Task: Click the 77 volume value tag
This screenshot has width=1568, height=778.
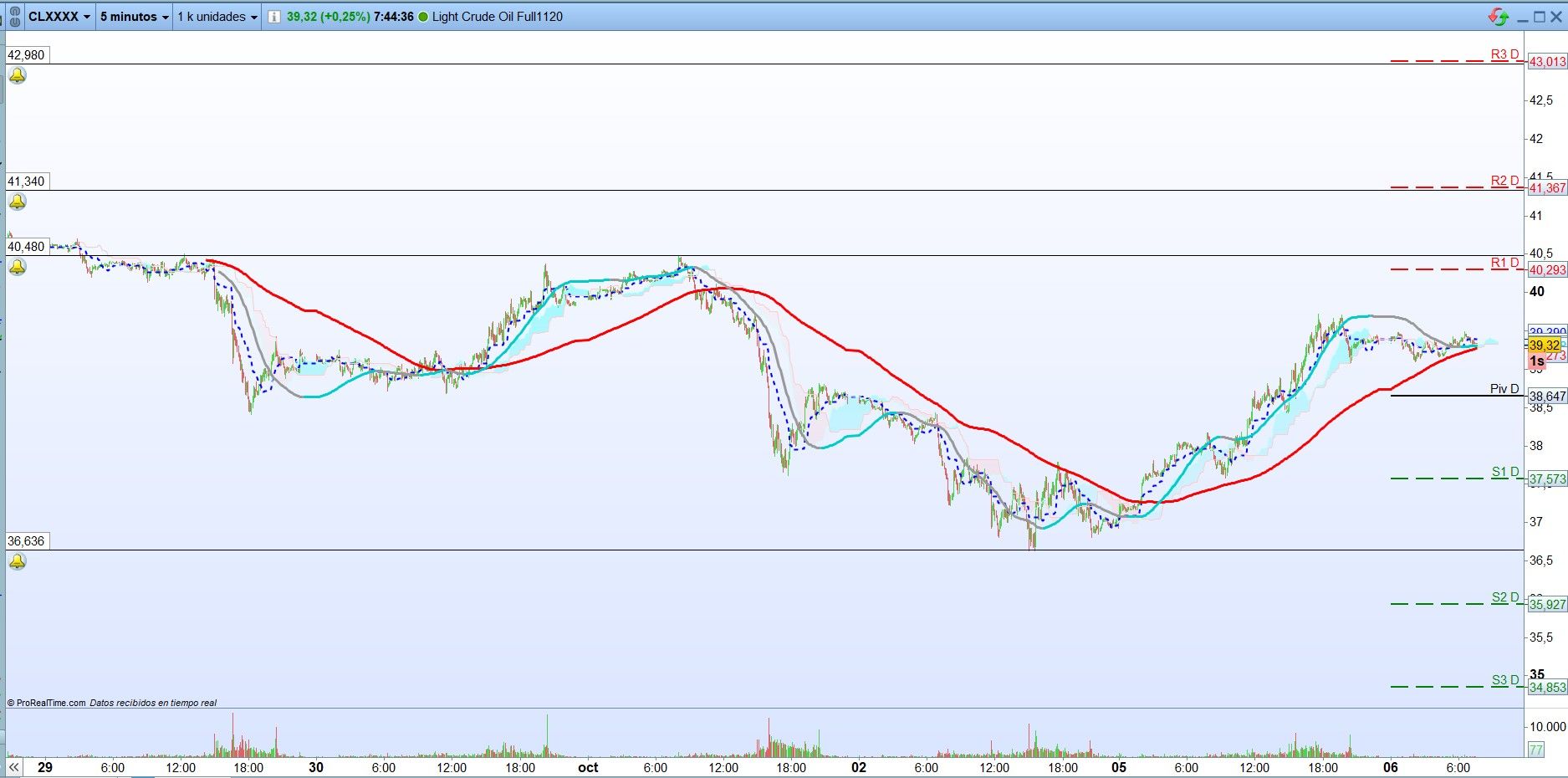Action: (x=1536, y=750)
